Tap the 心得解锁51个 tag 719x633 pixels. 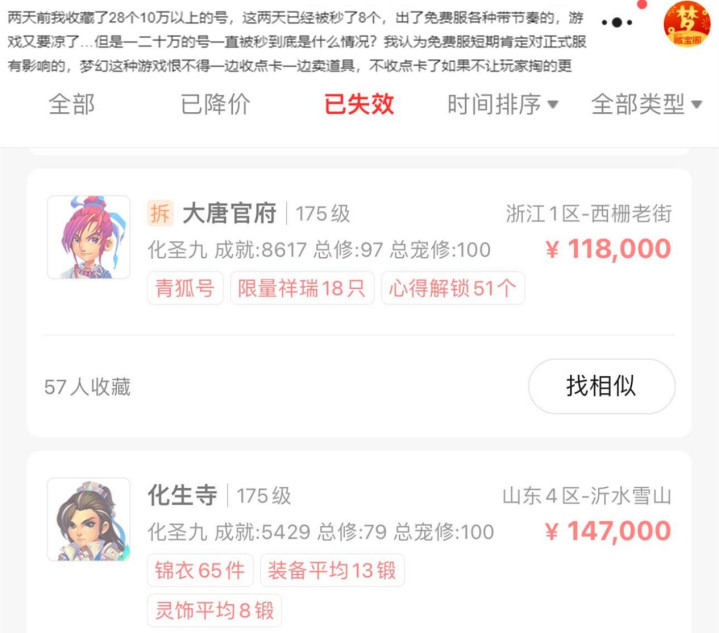pos(453,288)
